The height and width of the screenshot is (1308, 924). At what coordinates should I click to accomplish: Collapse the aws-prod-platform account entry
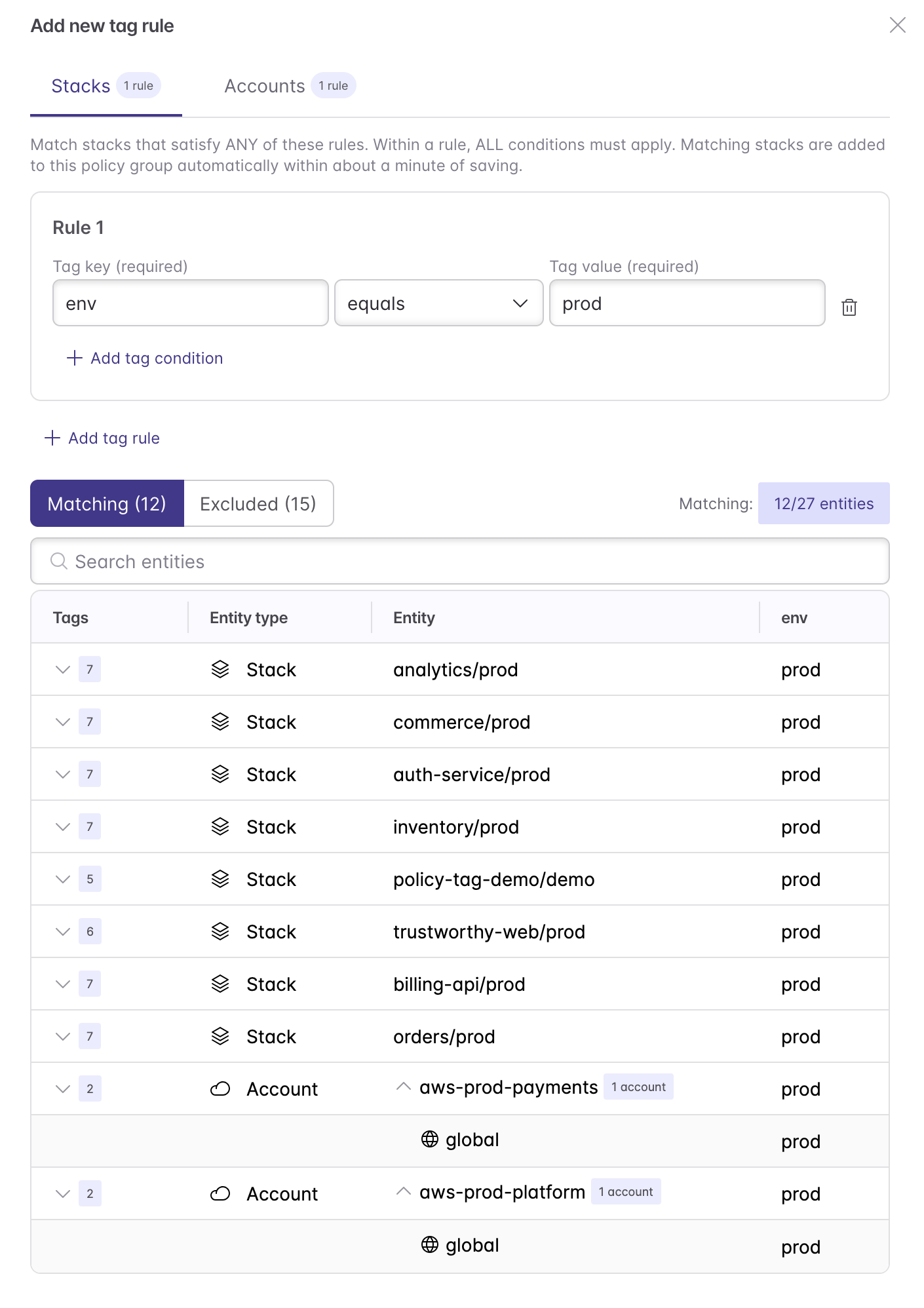pos(404,1191)
